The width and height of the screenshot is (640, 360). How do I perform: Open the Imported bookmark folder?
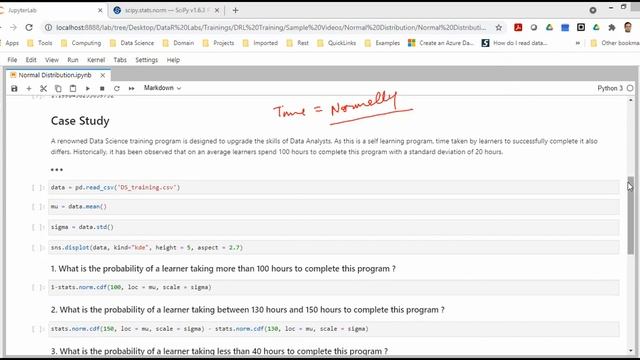tap(260, 43)
